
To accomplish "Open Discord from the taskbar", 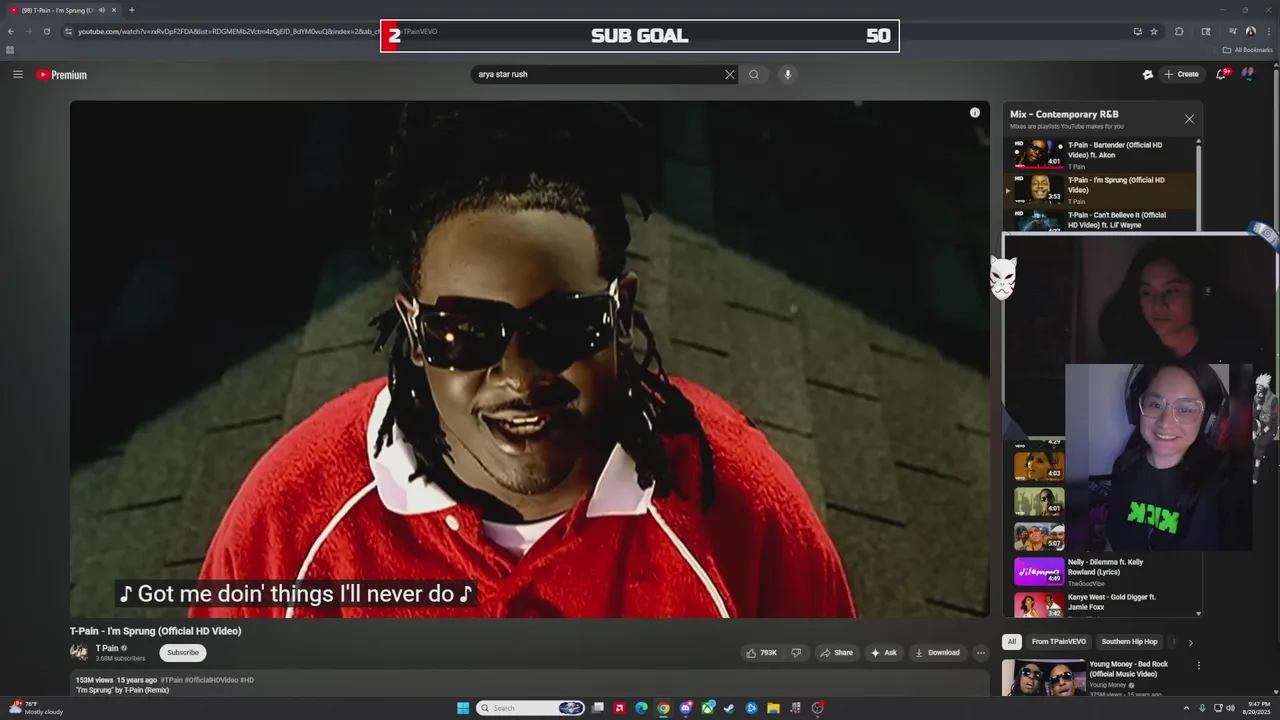I will pos(685,708).
